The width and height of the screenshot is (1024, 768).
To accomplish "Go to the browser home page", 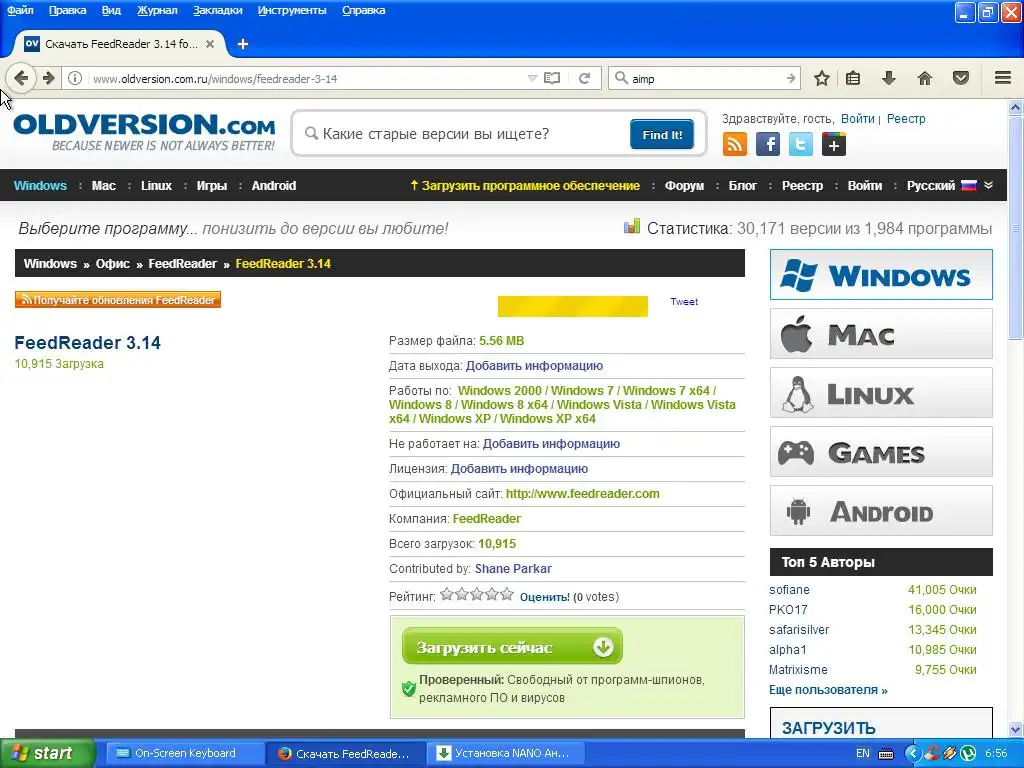I will tap(925, 78).
